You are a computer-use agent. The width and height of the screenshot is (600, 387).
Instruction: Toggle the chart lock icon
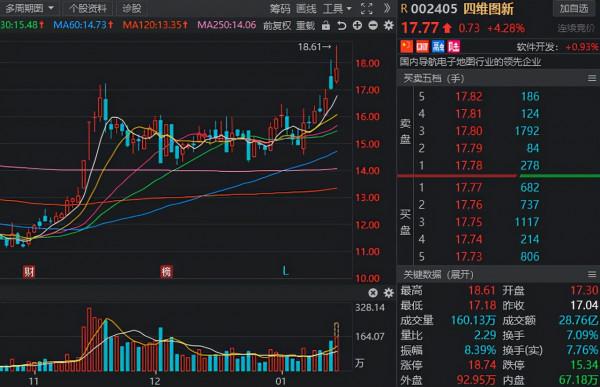[x=326, y=26]
